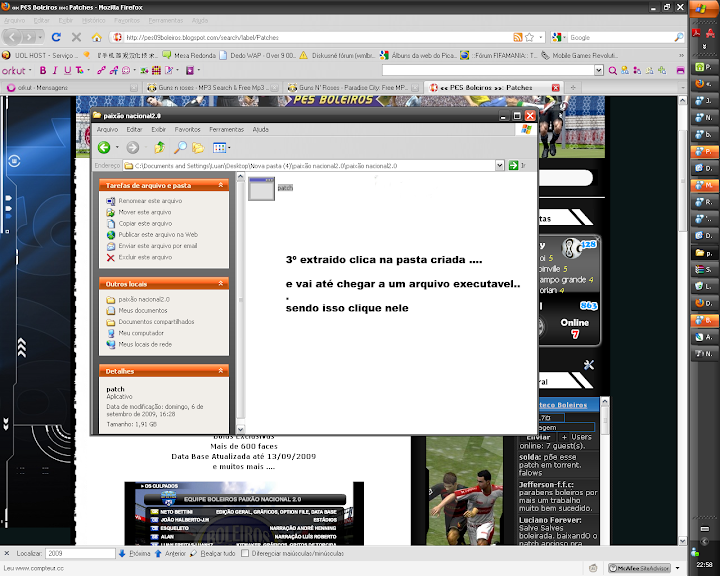
Task: Close the Firefox find bar
Action: point(6,553)
